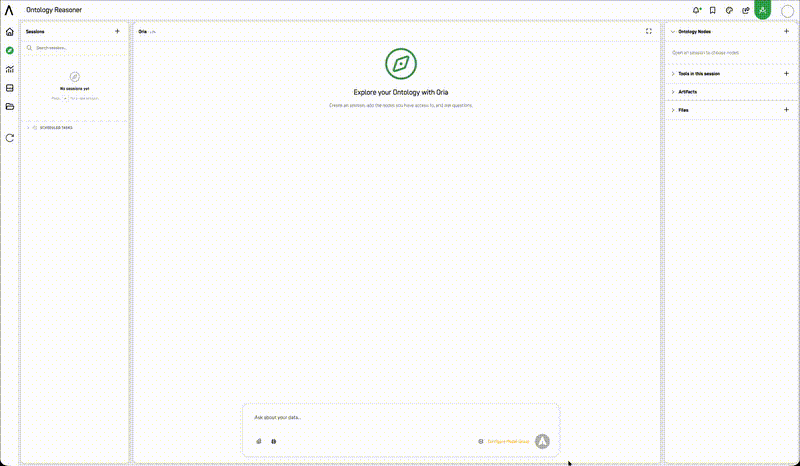This screenshot has height=466, width=800.
Task: Toggle fullscreen for the Oria chat panel
Action: (x=648, y=31)
